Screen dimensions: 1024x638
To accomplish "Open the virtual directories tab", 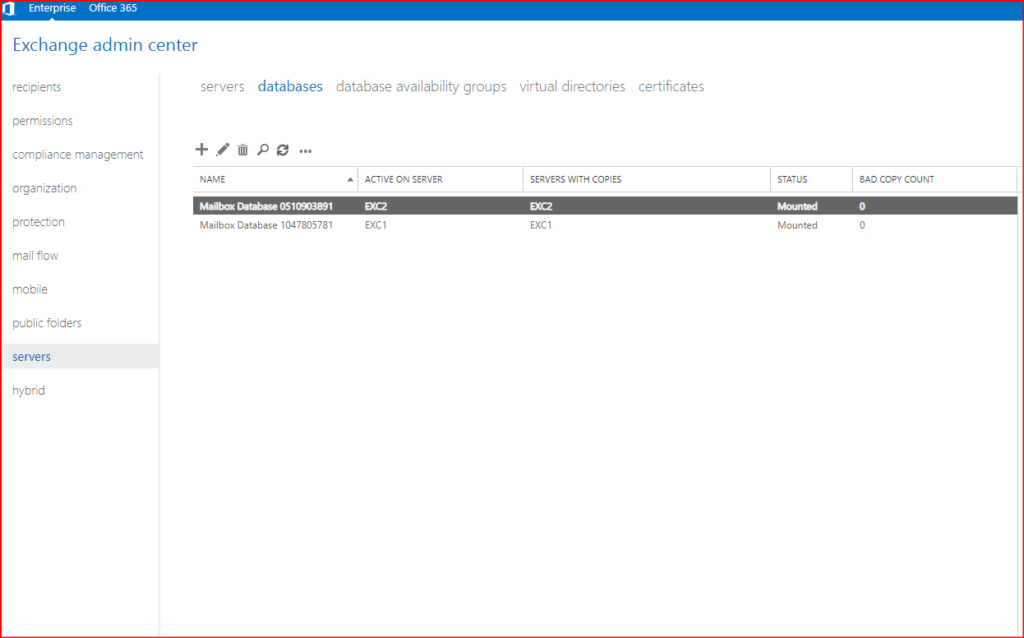I will 572,87.
